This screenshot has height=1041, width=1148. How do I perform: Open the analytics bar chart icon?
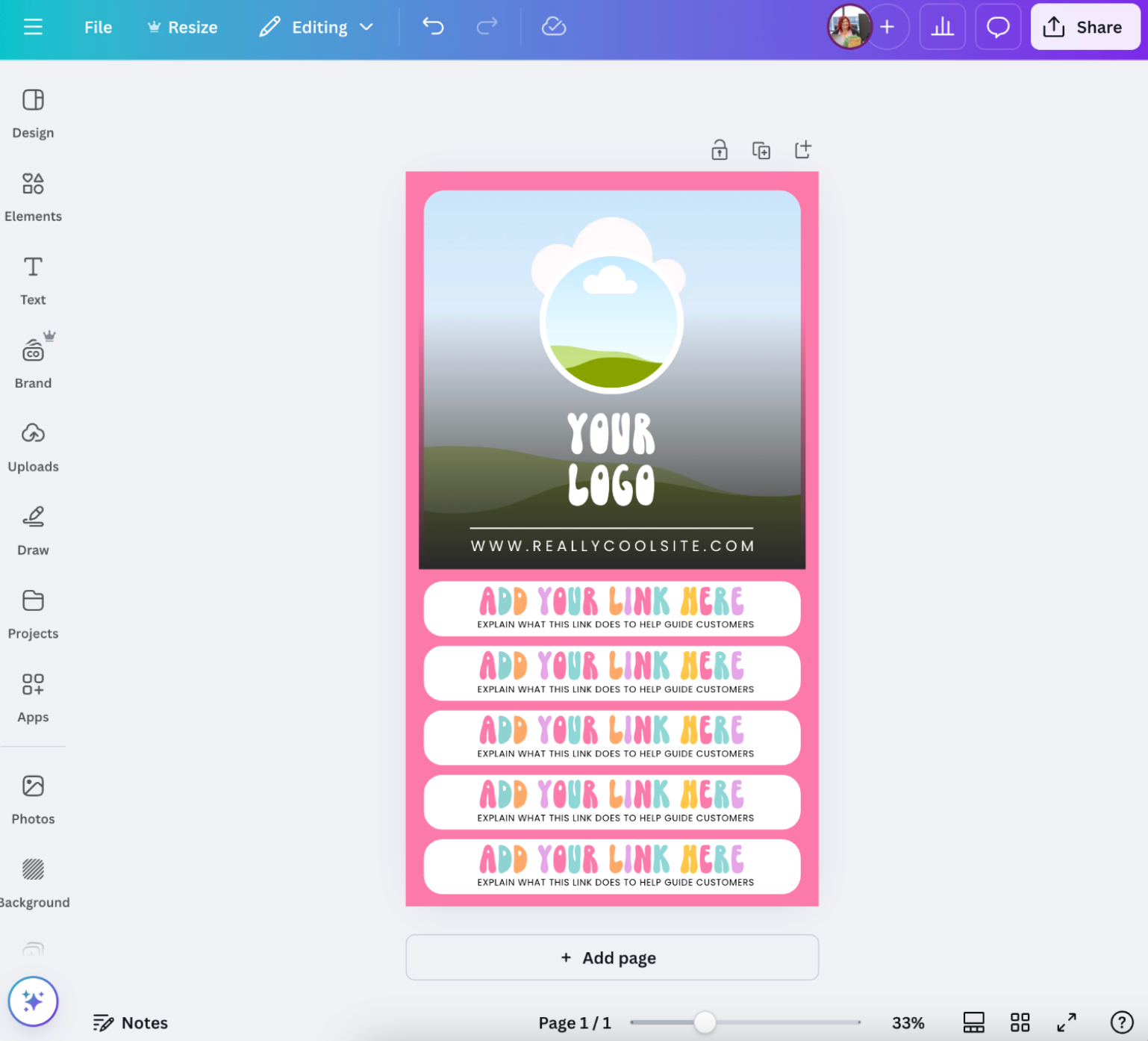tap(942, 27)
